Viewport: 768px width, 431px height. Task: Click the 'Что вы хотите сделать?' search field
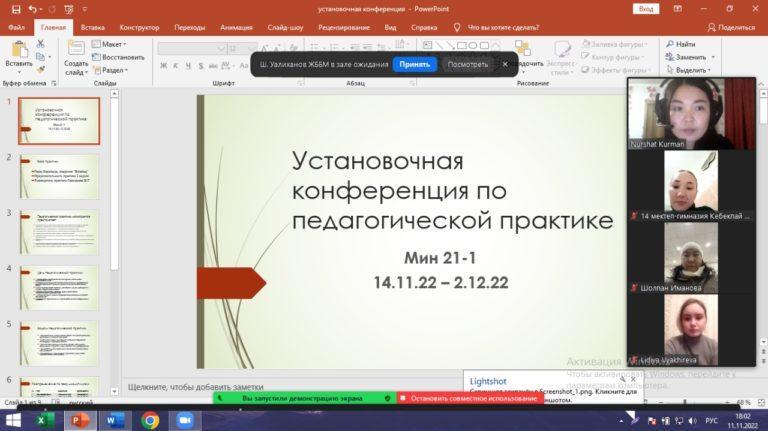pos(503,27)
